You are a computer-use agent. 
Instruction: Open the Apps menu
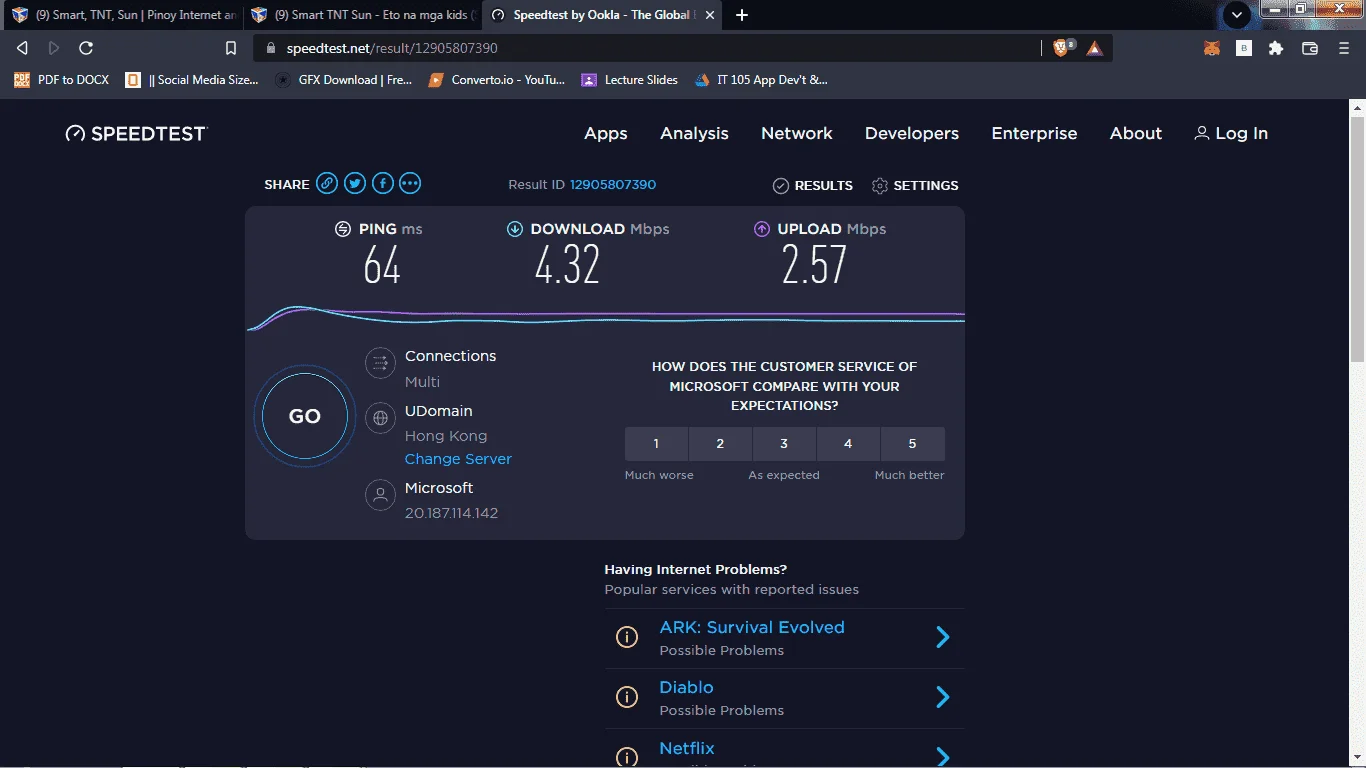point(606,134)
